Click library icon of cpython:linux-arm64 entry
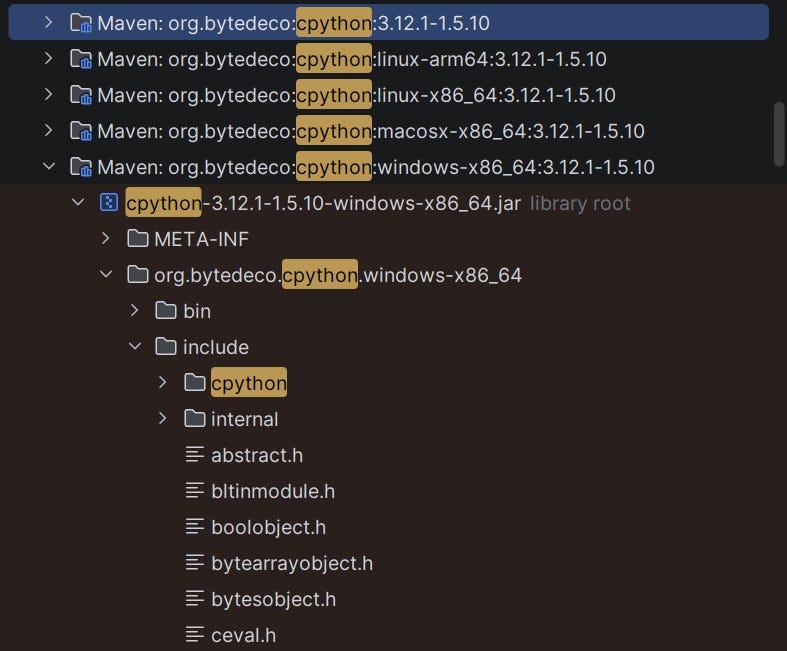The width and height of the screenshot is (787, 651). (81, 59)
